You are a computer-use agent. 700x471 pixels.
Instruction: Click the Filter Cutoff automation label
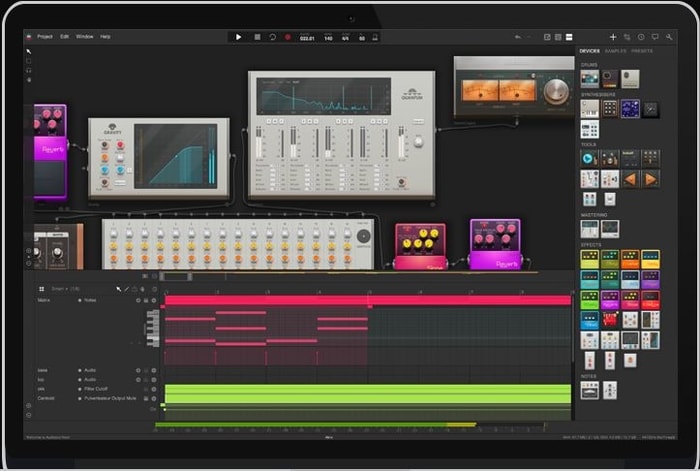coord(96,389)
